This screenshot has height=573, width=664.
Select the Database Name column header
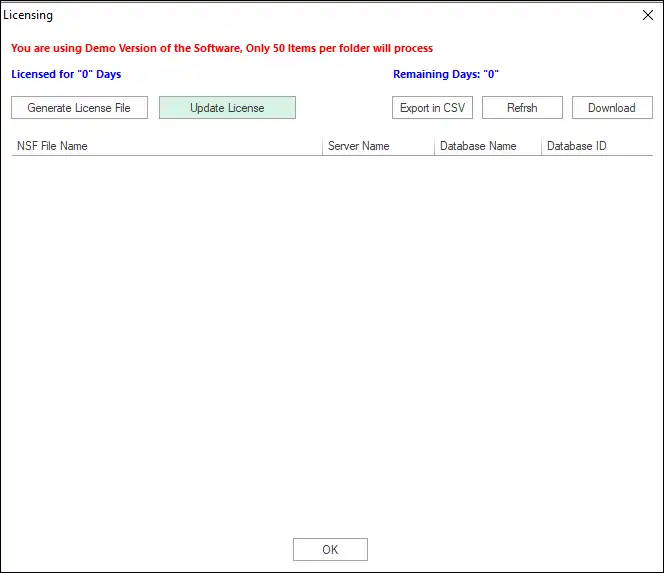click(488, 146)
